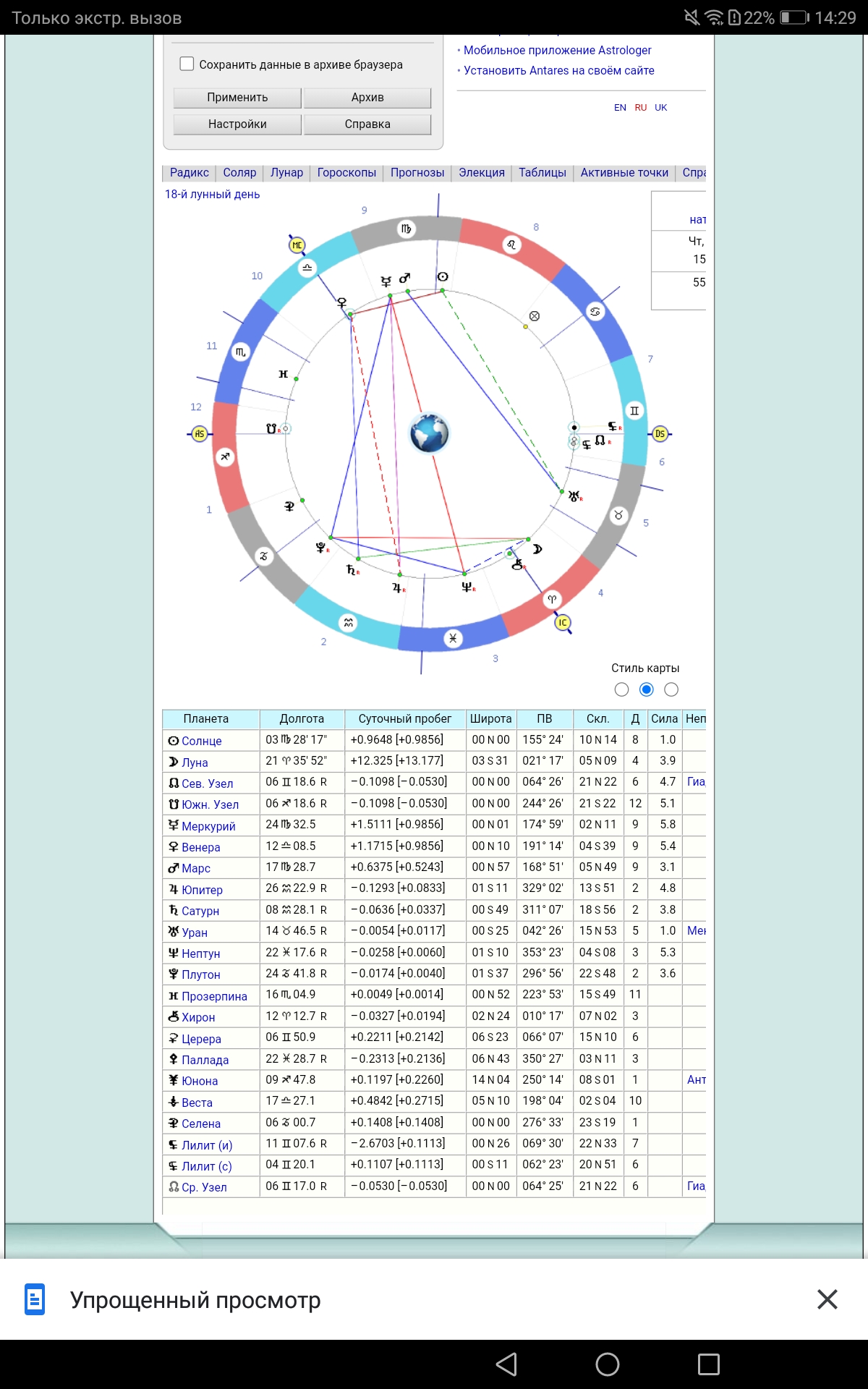Click the Mars glyph in the chart
The width and height of the screenshot is (868, 1389).
click(x=404, y=278)
